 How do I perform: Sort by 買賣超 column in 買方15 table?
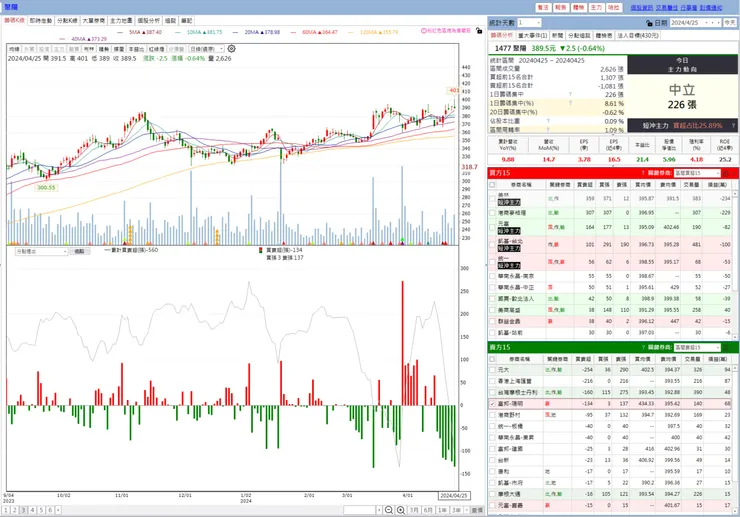click(584, 185)
